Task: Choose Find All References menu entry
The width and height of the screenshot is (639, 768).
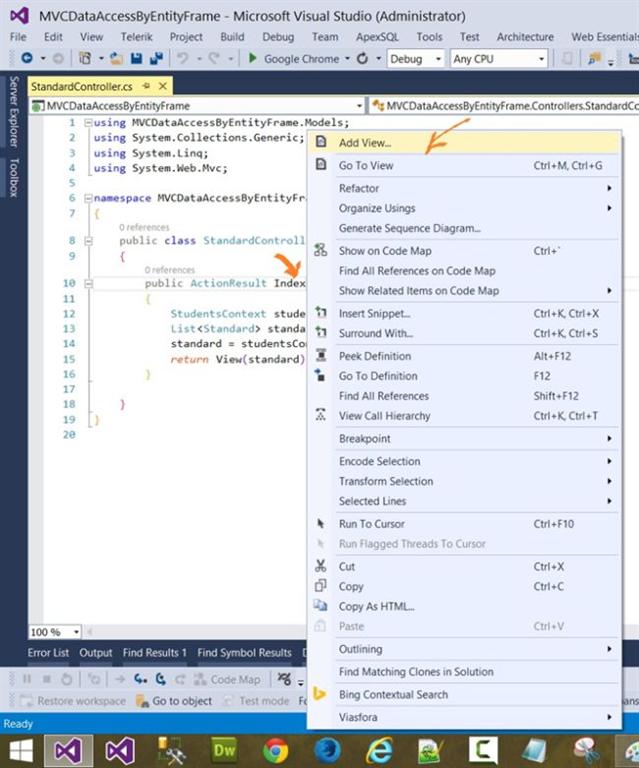Action: 465,396
